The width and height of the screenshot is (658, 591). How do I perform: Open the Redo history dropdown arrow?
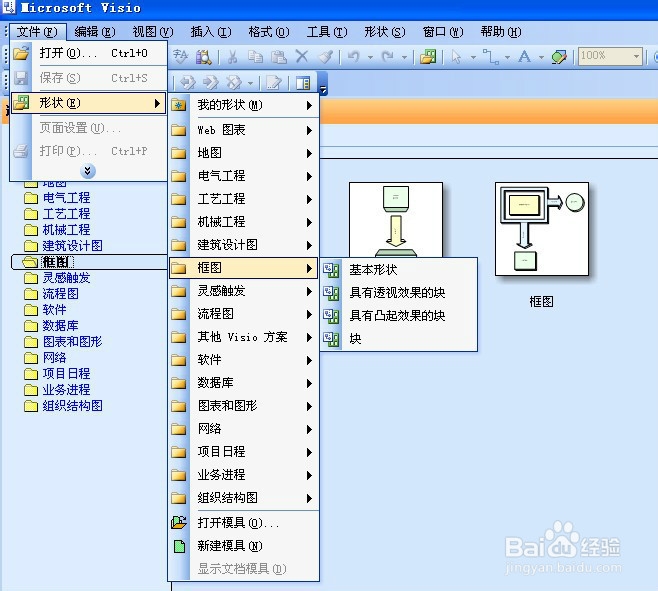404,57
